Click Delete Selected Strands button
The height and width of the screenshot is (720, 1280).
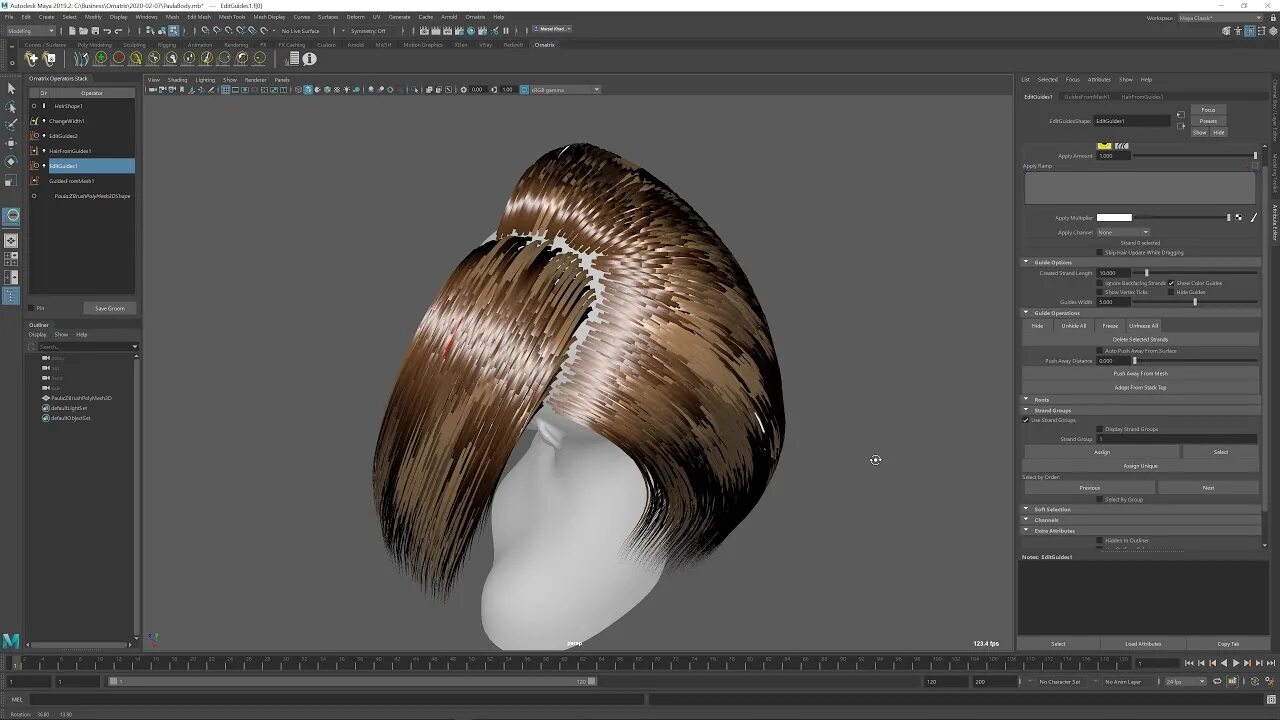click(1140, 339)
